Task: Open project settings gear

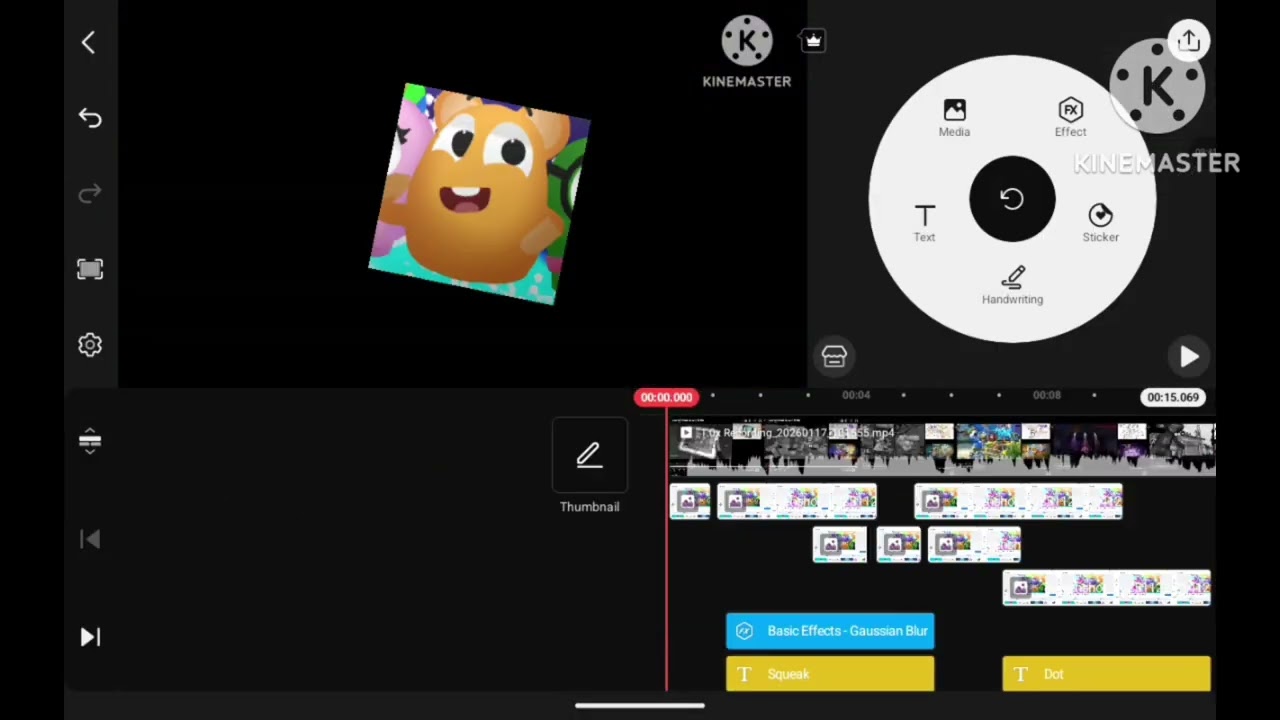Action: [x=90, y=345]
